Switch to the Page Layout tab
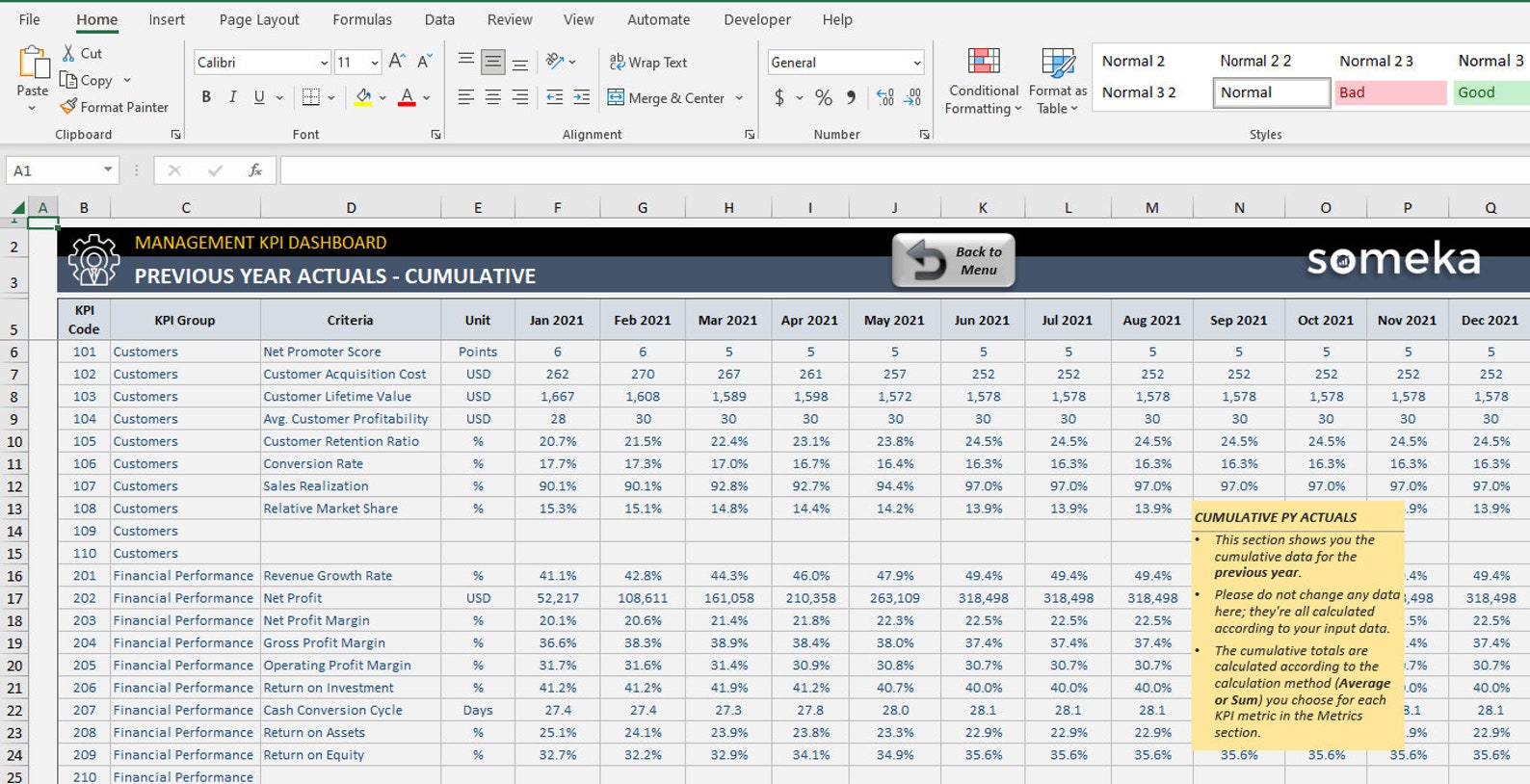1530x784 pixels. [259, 19]
